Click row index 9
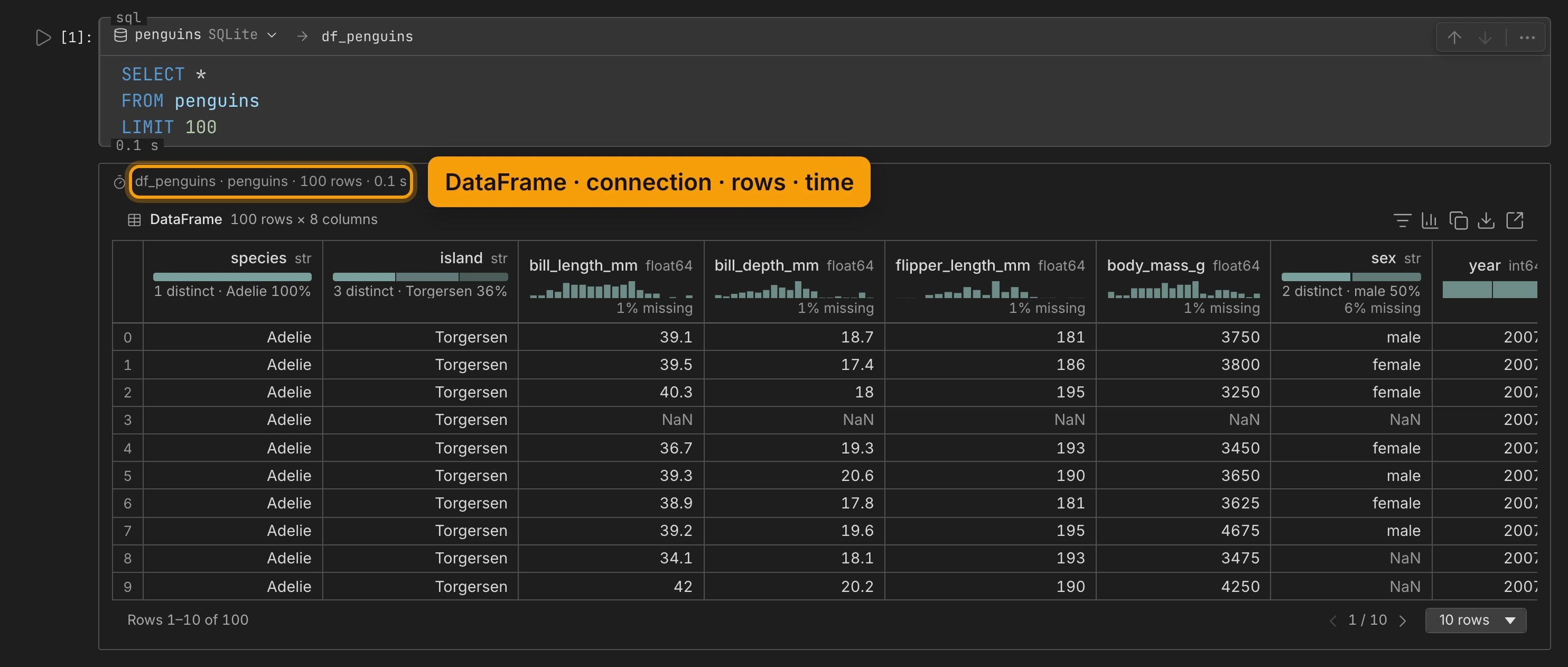The height and width of the screenshot is (667, 1568). pos(127,587)
